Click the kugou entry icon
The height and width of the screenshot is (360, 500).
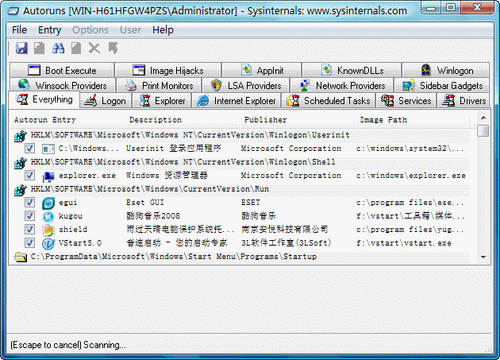tap(48, 217)
